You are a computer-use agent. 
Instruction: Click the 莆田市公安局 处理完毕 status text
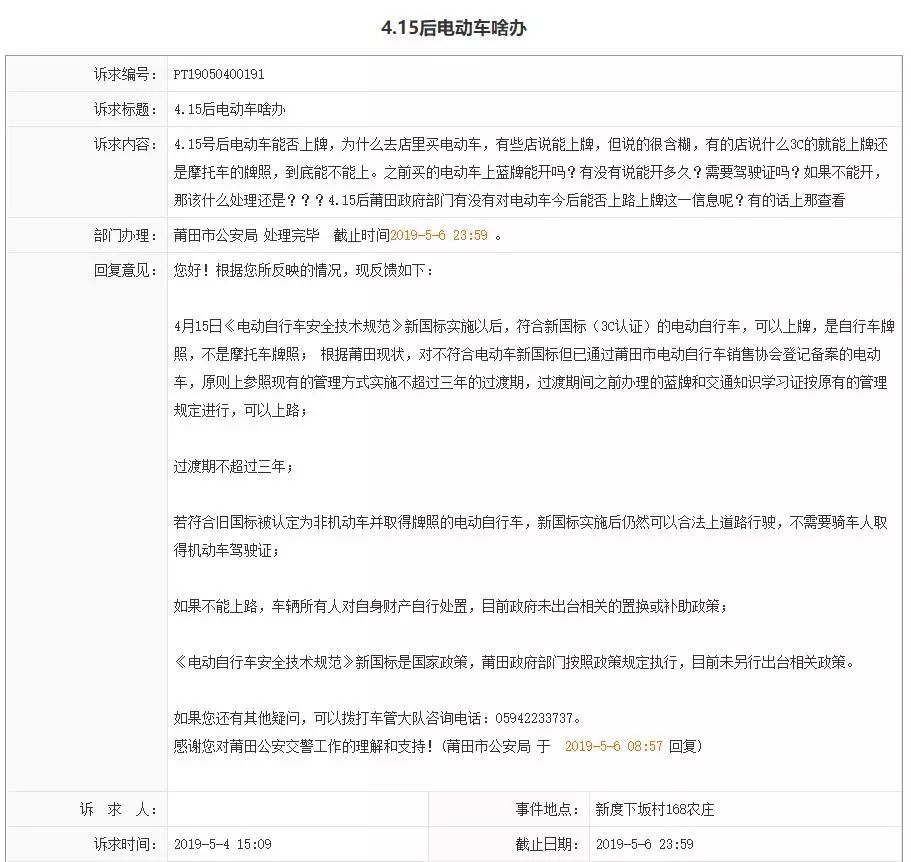coord(246,235)
